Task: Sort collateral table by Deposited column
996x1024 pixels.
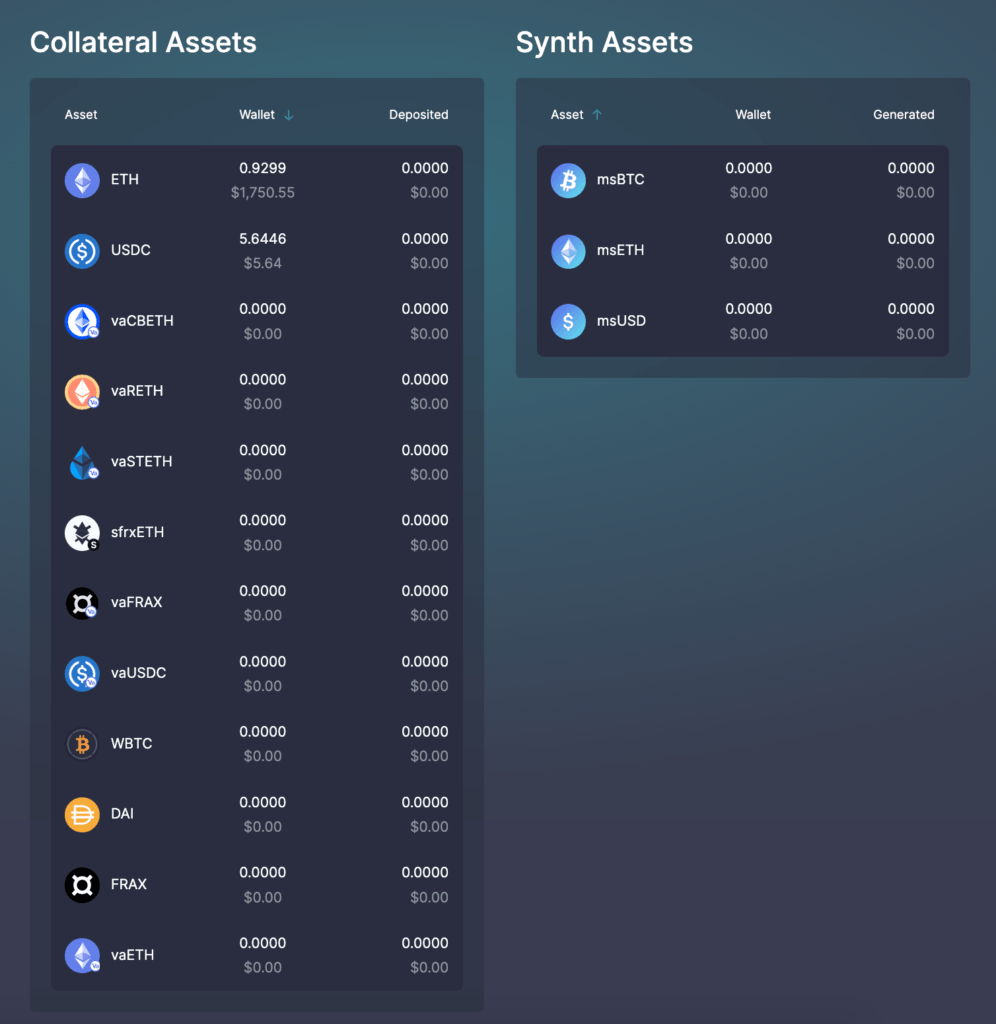Action: (x=419, y=114)
